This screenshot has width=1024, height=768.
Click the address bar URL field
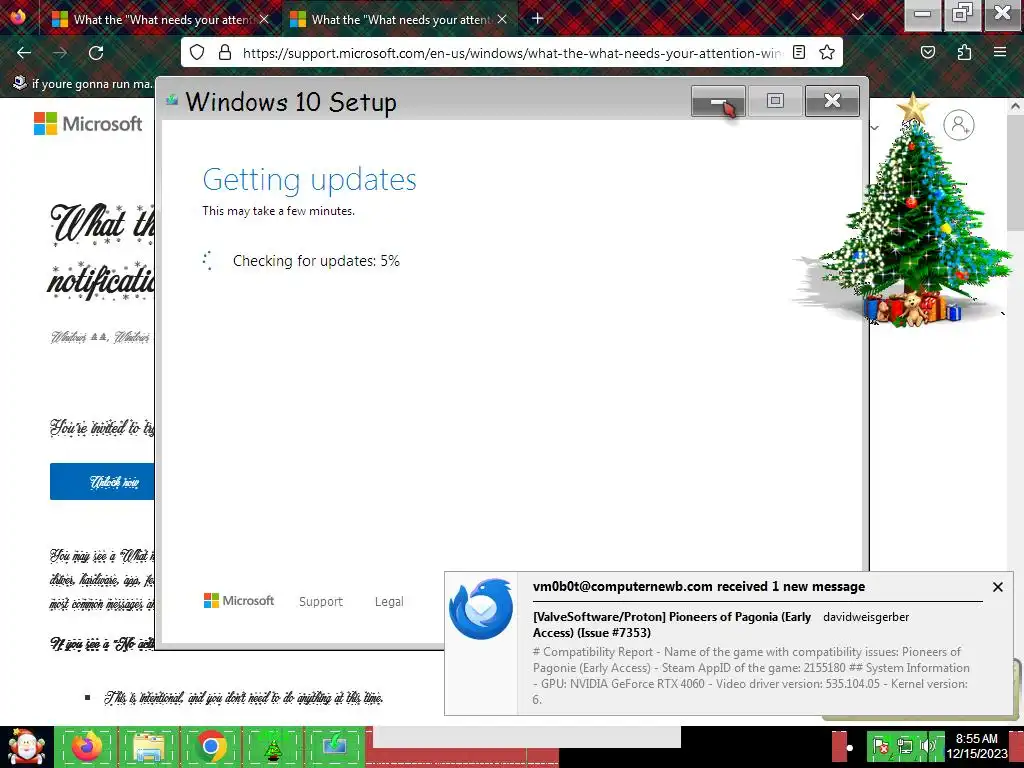511,53
